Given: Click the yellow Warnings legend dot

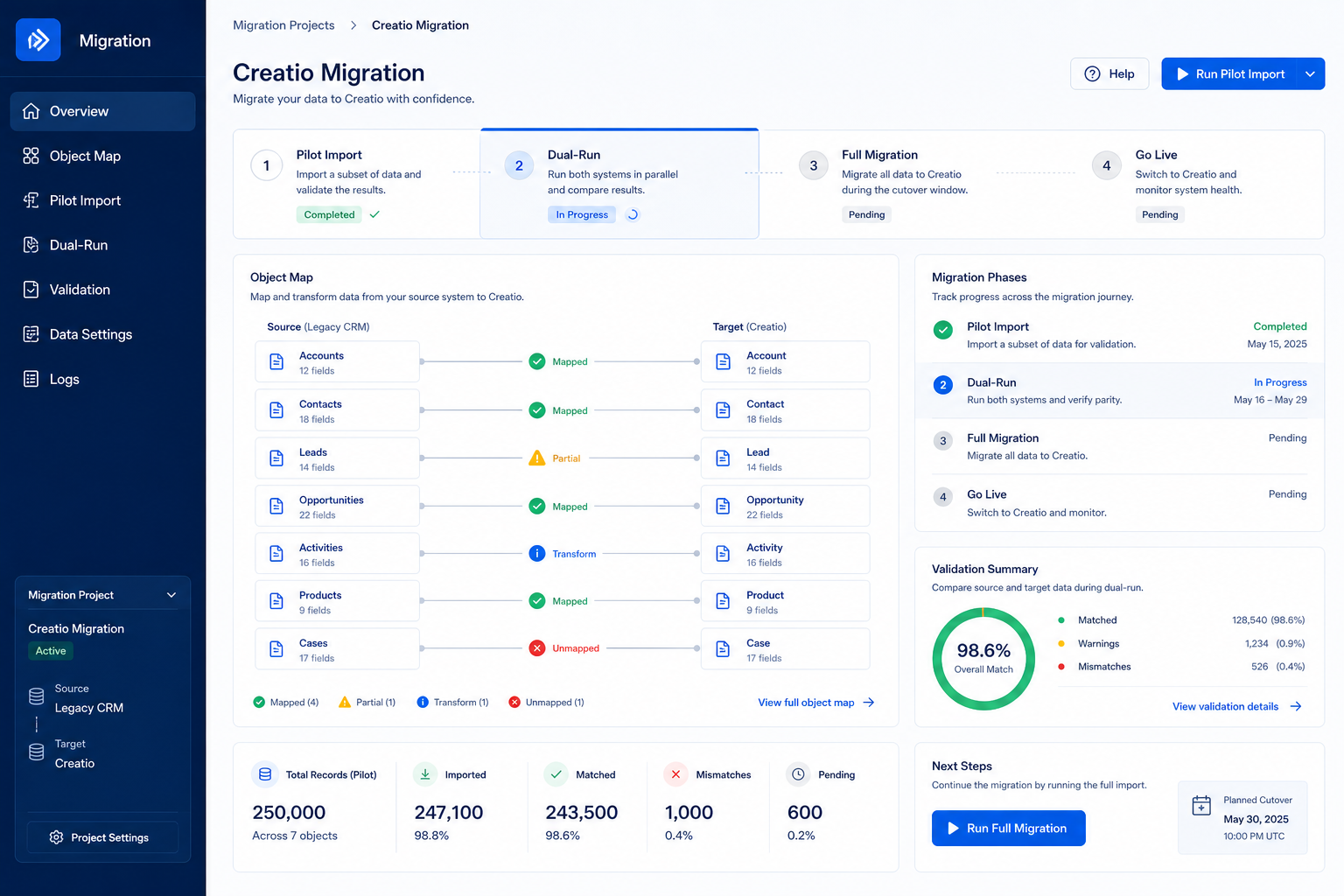Looking at the screenshot, I should pyautogui.click(x=1061, y=643).
